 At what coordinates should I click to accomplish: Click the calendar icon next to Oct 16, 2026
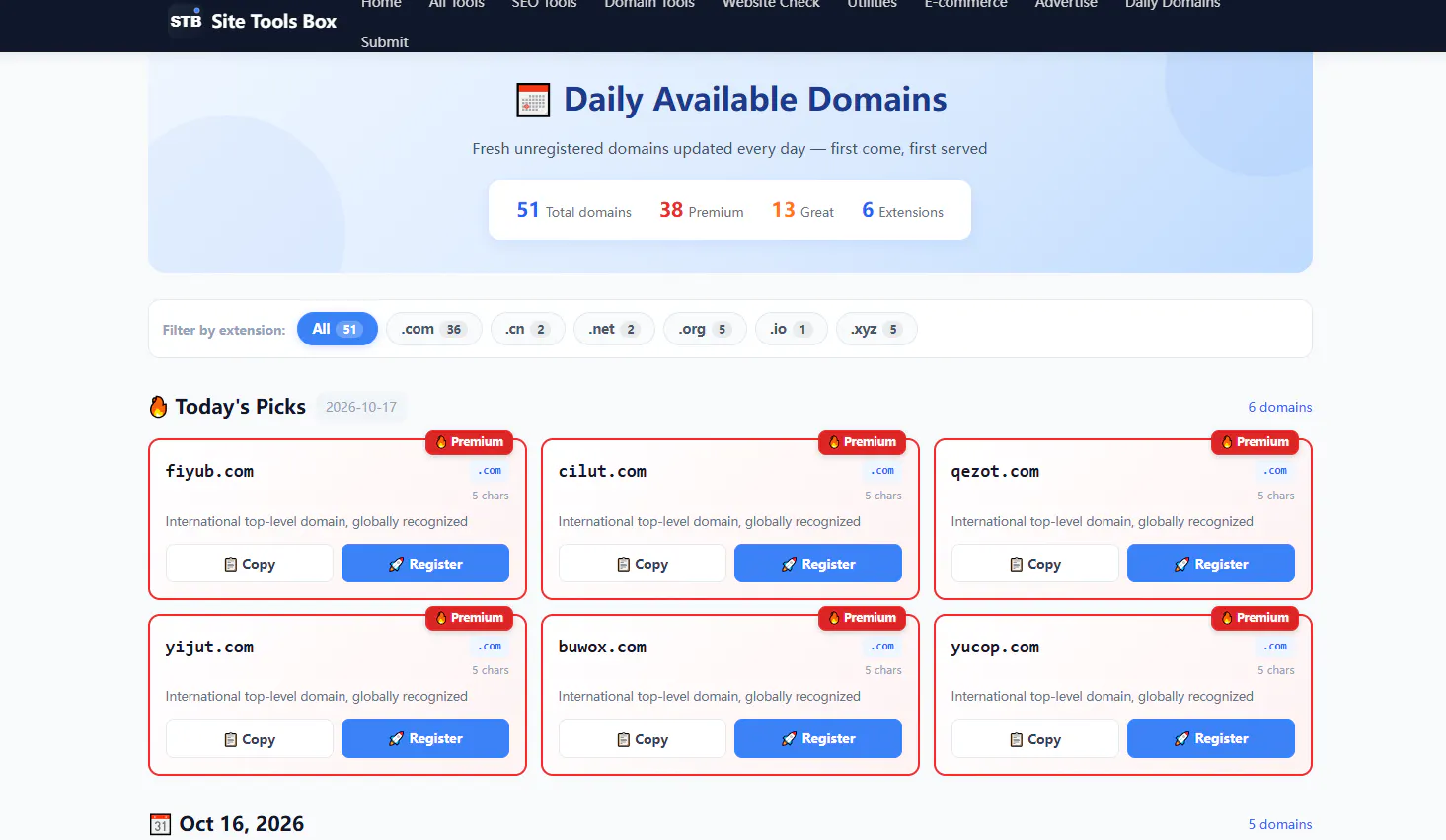(160, 824)
